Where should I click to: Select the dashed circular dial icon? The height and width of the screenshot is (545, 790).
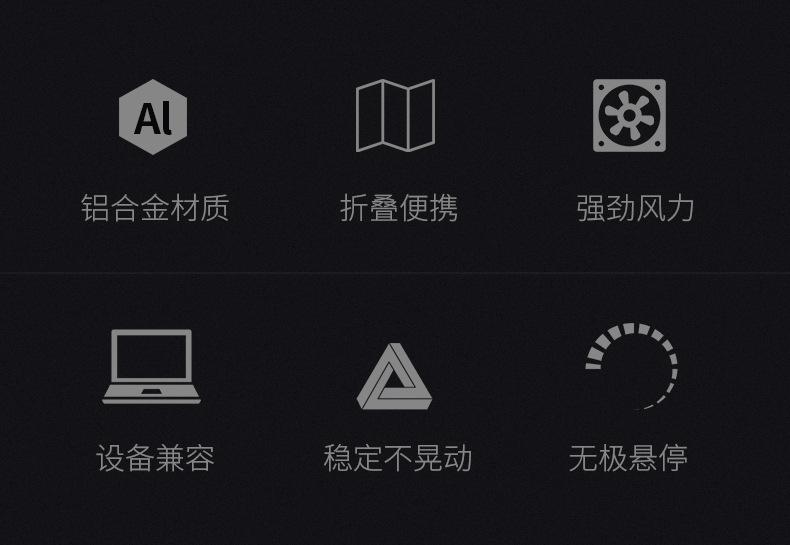[632, 366]
